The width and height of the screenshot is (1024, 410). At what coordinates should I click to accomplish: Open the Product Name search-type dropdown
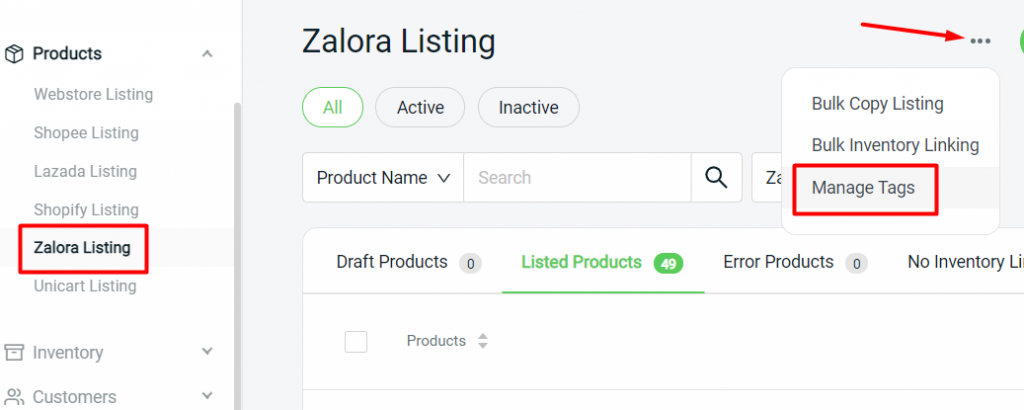click(x=383, y=178)
